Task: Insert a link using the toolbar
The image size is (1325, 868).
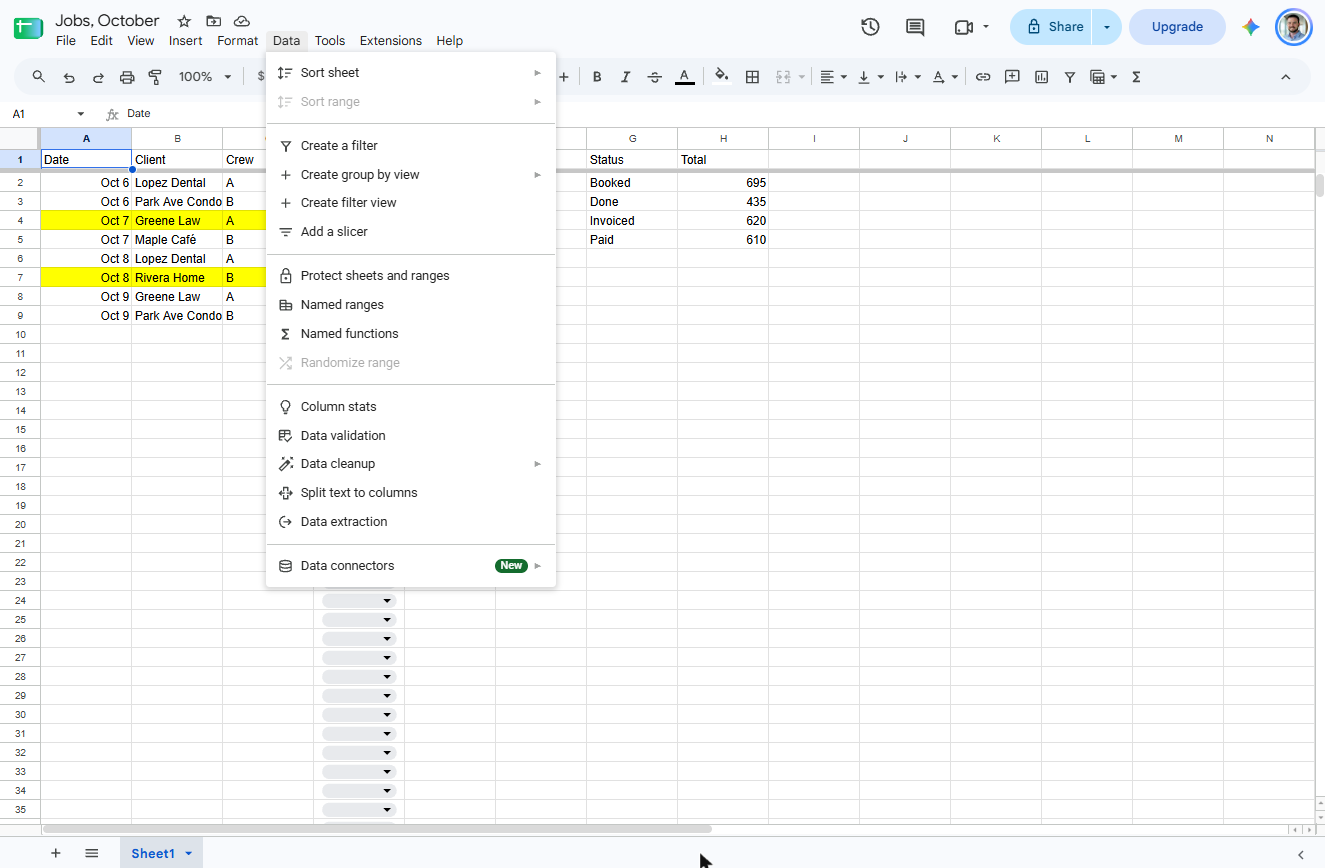Action: point(983,77)
